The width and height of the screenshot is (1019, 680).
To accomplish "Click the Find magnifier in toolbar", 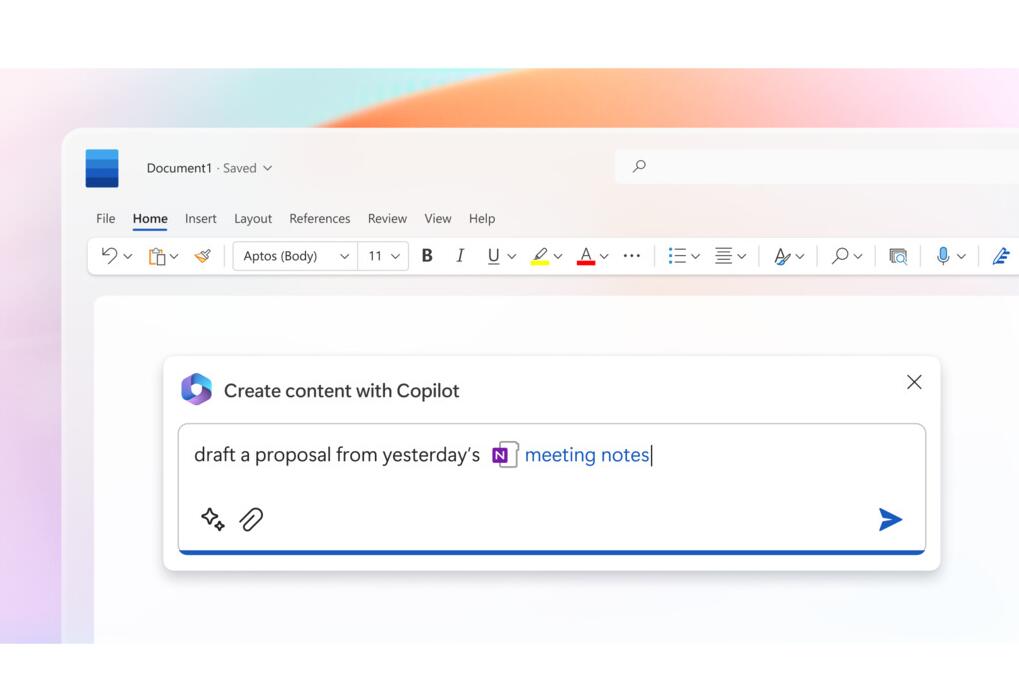I will (840, 255).
